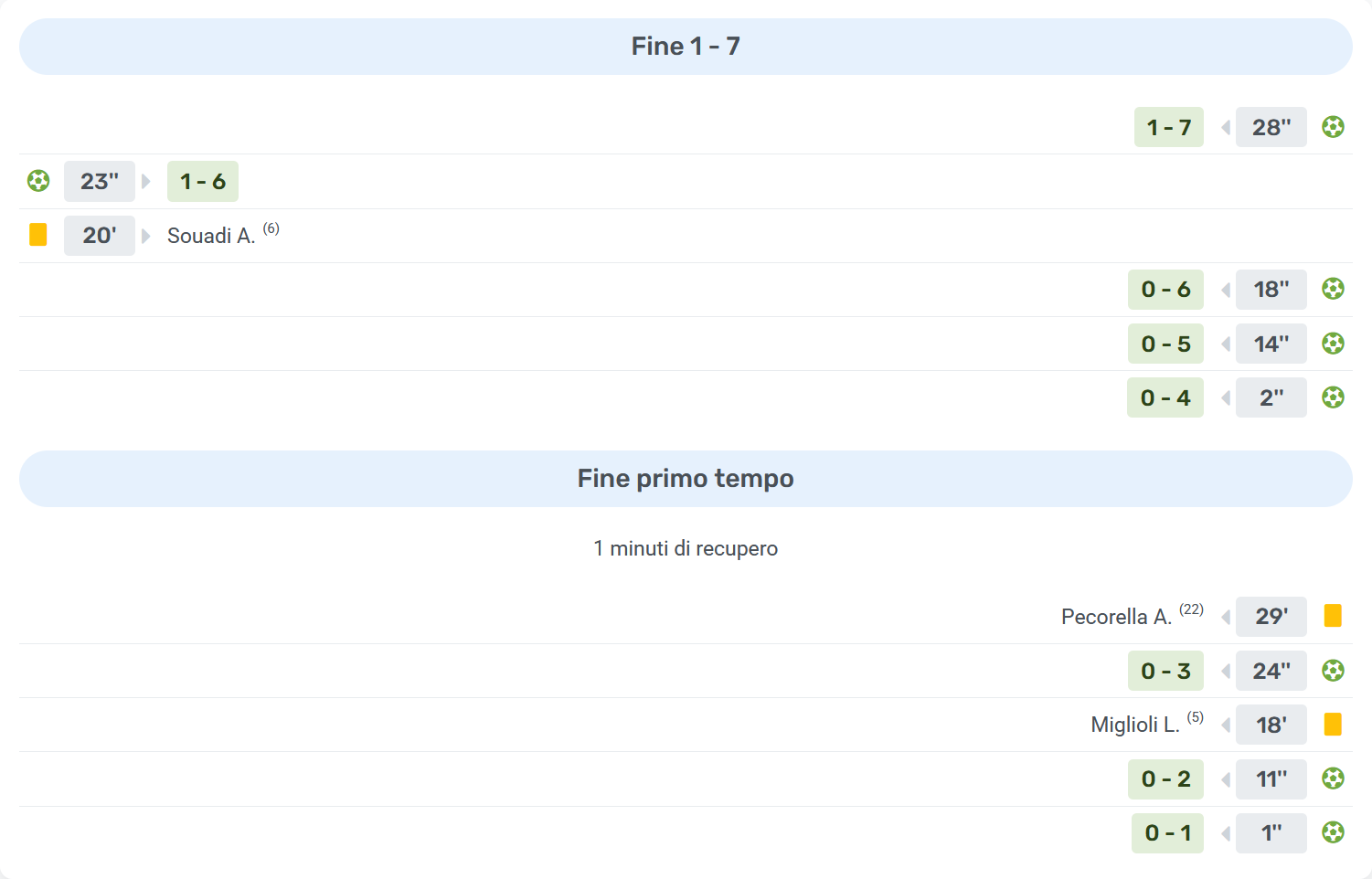Click the goal ball icon for 0 - 6
The height and width of the screenshot is (879, 1372).
coord(1333,289)
